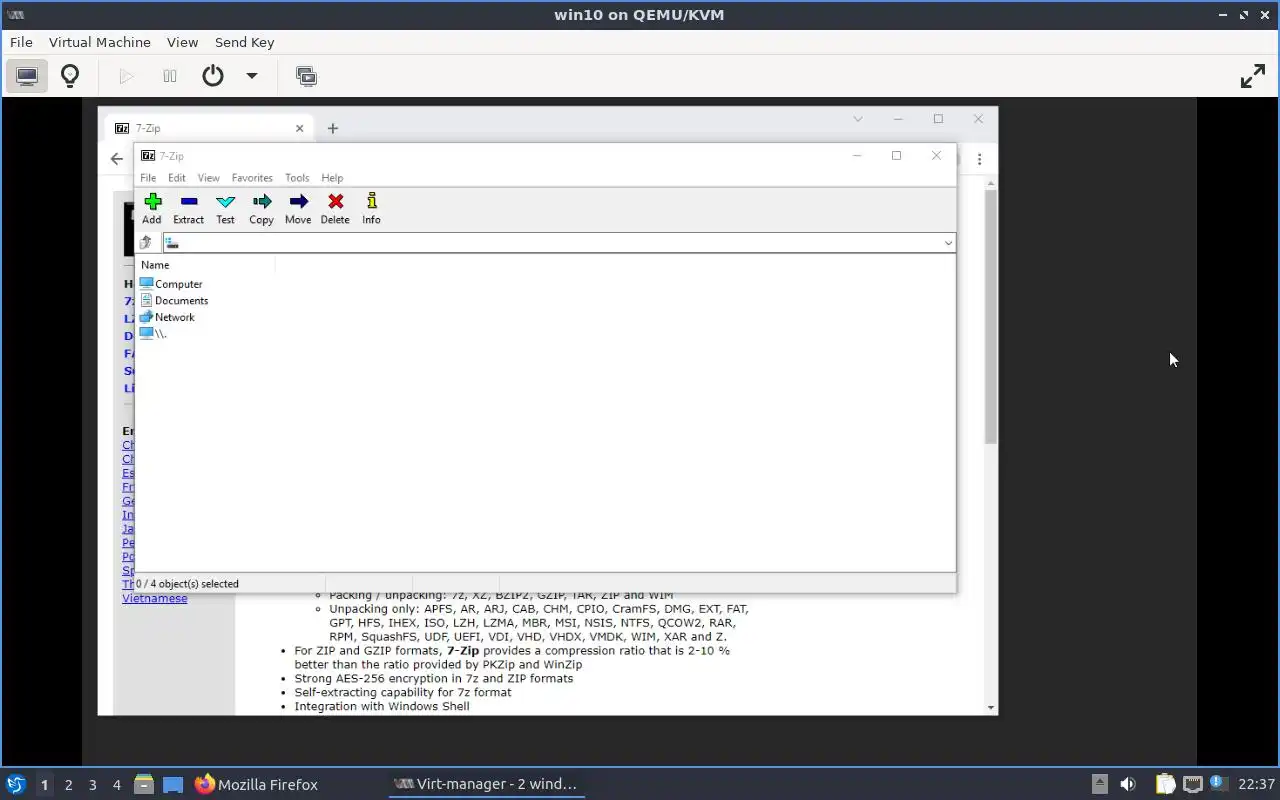The height and width of the screenshot is (800, 1280).
Task: Expand the 7-Zip address bar dropdown
Action: 948,243
